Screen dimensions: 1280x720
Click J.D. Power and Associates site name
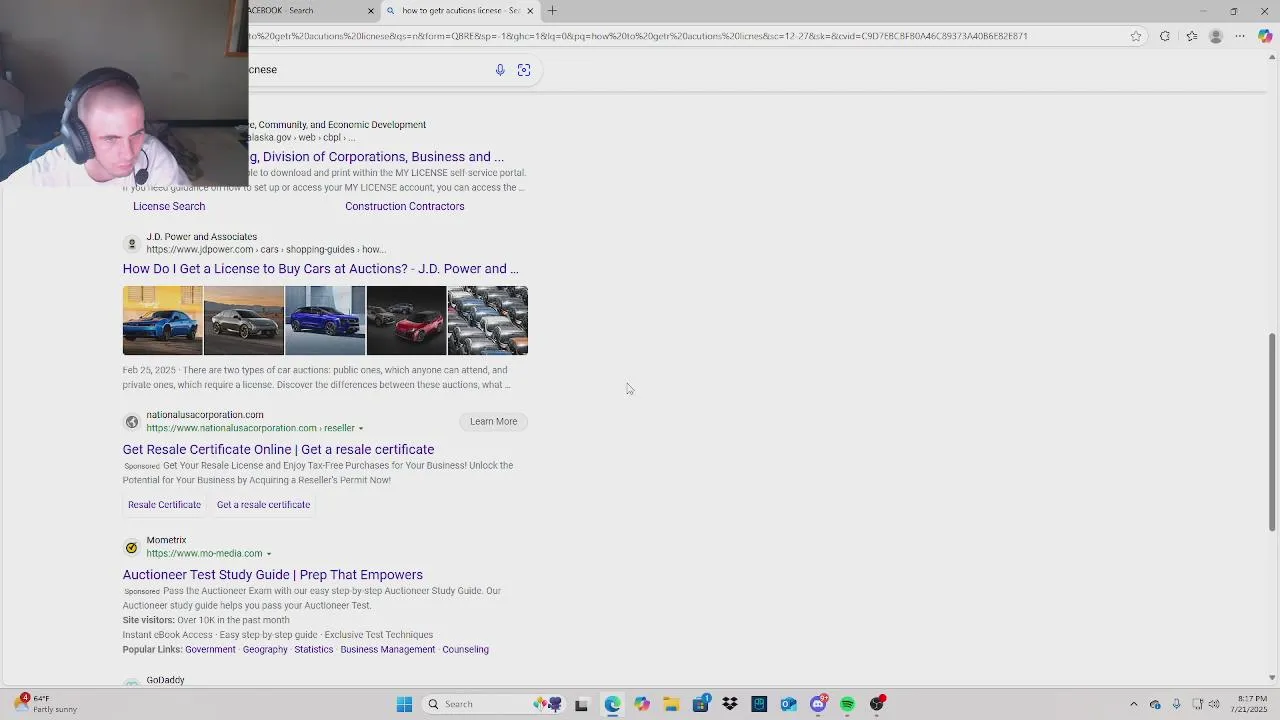coord(202,237)
